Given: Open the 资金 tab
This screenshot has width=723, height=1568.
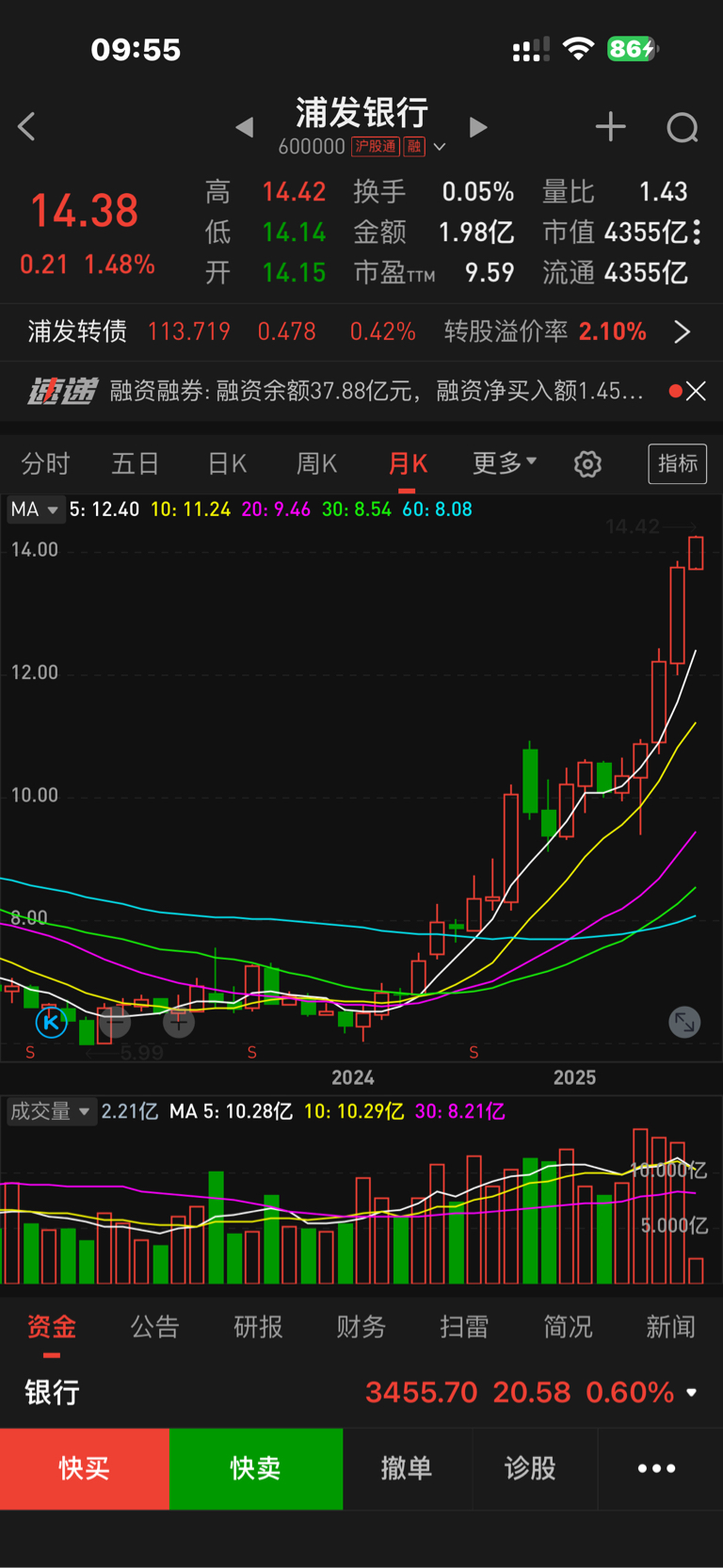Looking at the screenshot, I should (x=51, y=1327).
